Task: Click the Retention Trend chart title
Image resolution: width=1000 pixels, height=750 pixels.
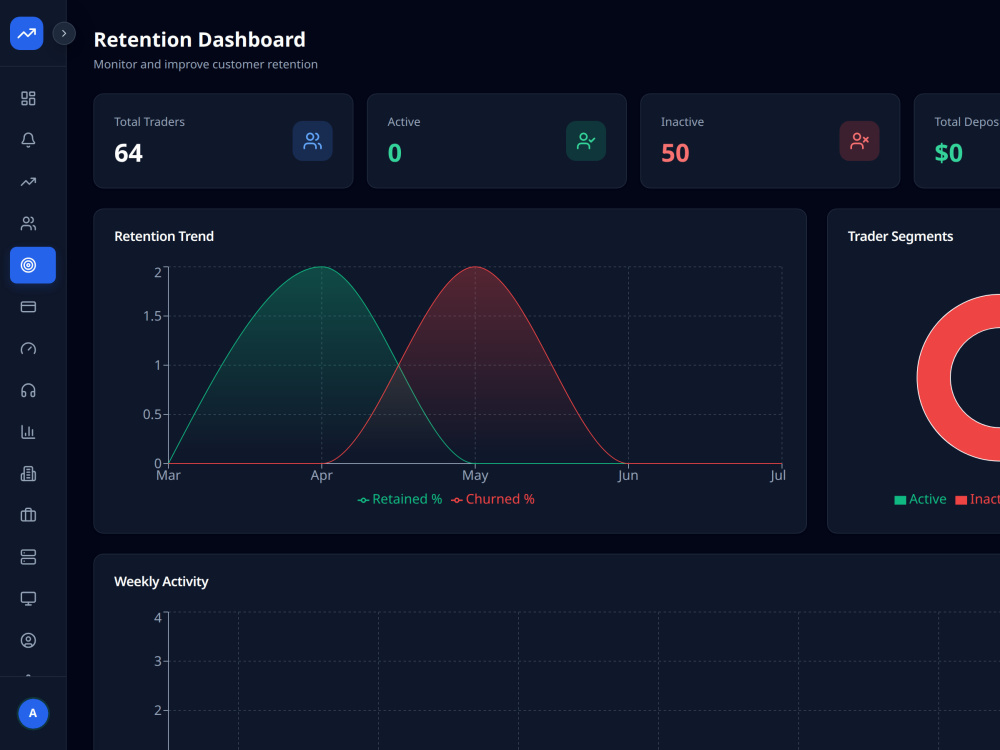Action: coord(164,236)
